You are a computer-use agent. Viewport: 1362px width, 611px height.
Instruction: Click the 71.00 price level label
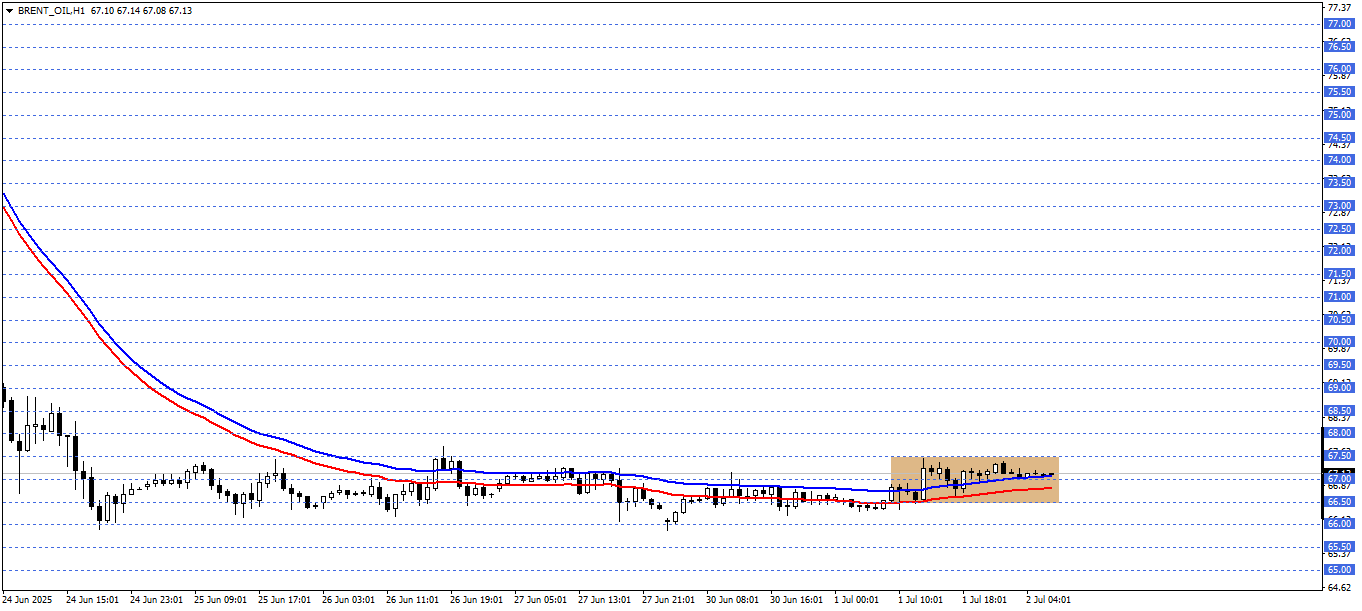[1339, 297]
